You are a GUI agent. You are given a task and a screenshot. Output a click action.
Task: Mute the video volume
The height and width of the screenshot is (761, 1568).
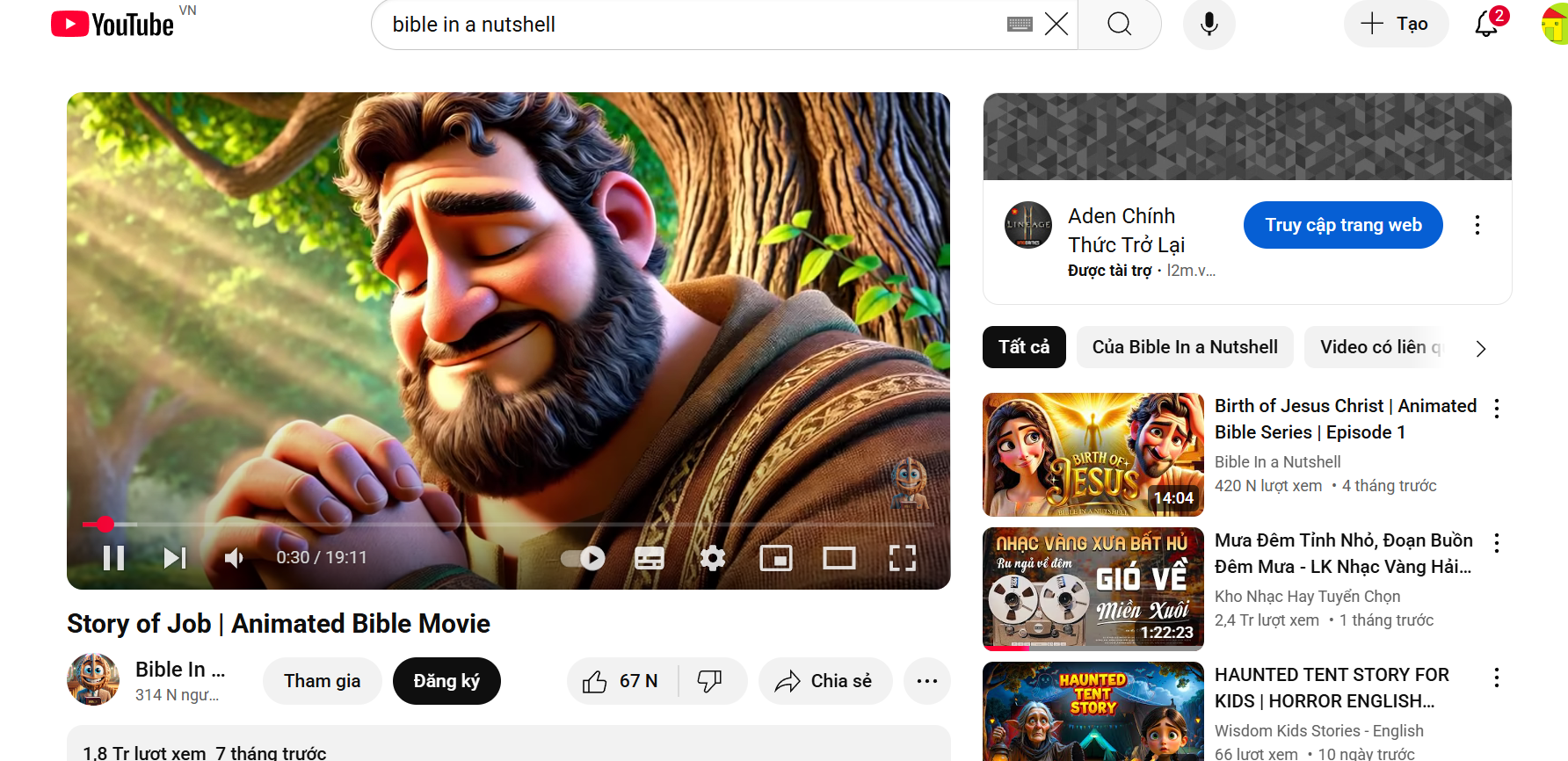(x=234, y=558)
